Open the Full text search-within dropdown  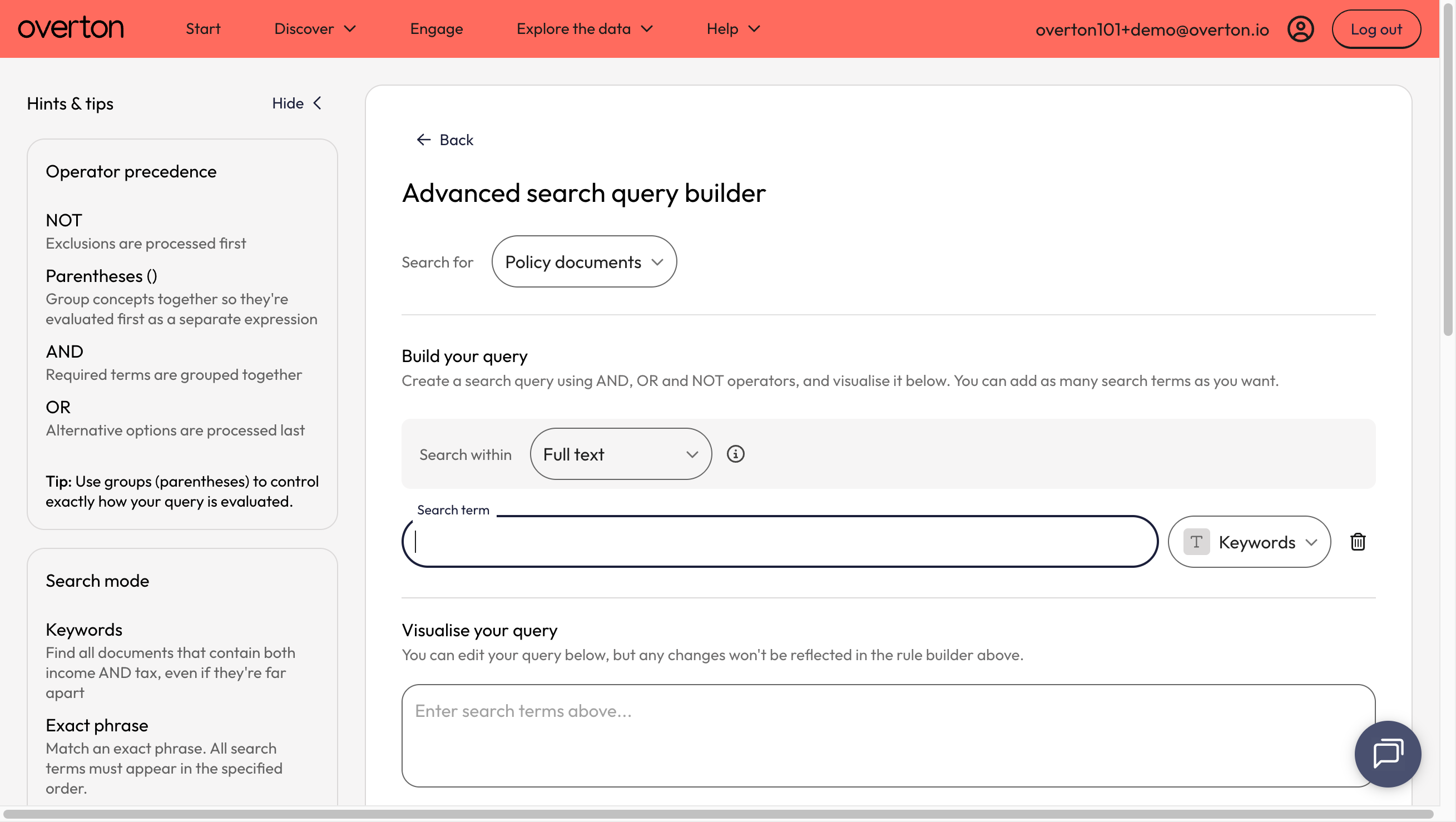[621, 454]
